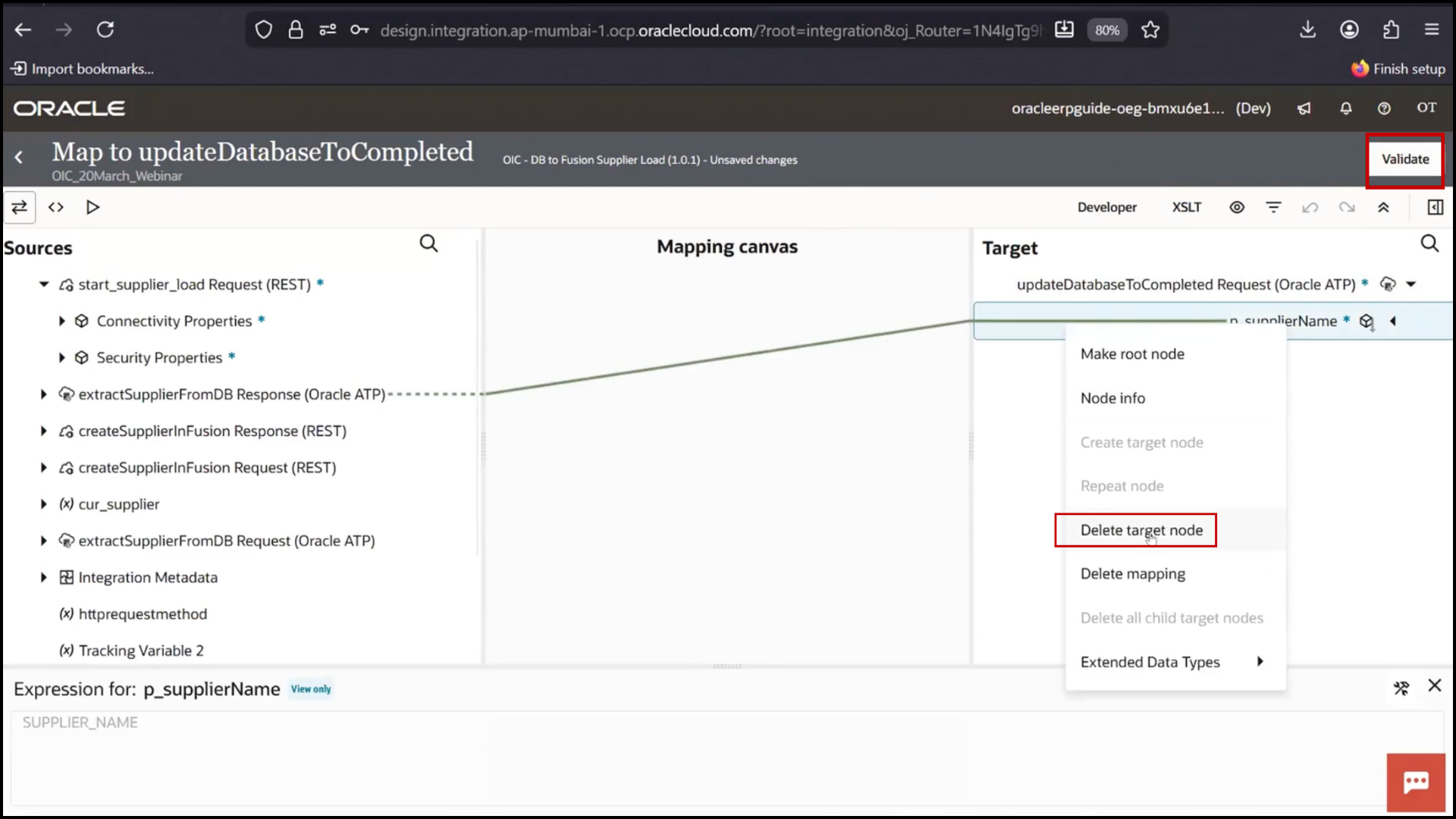Select Delete target node menu entry
This screenshot has height=819, width=1456.
1141,530
